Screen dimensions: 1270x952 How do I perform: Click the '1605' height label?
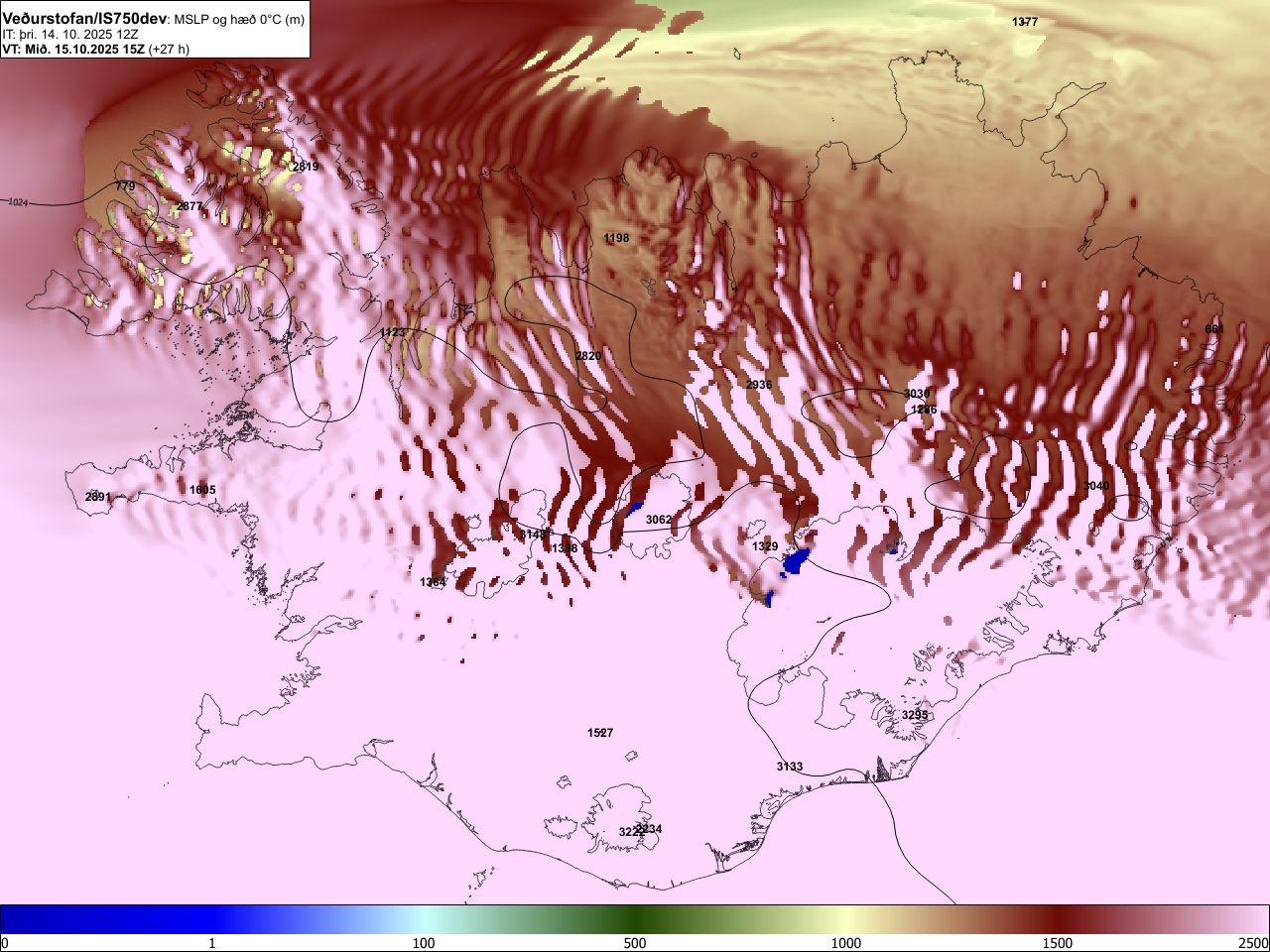[202, 490]
